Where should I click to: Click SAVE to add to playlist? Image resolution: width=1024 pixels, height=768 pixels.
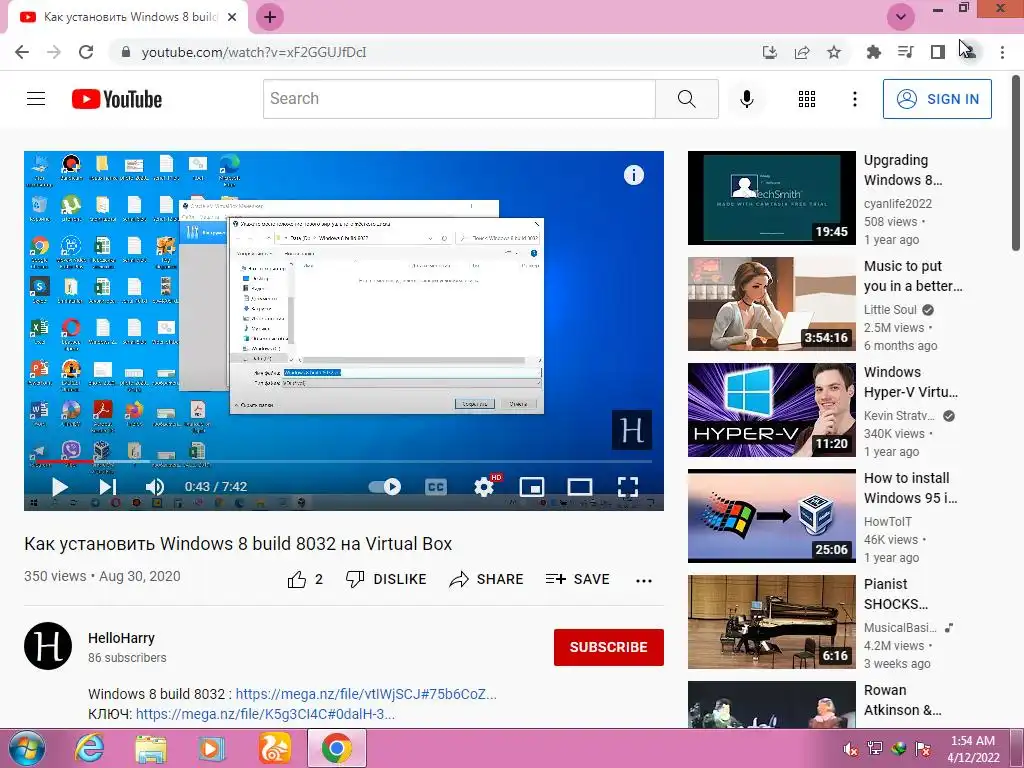[x=577, y=579]
